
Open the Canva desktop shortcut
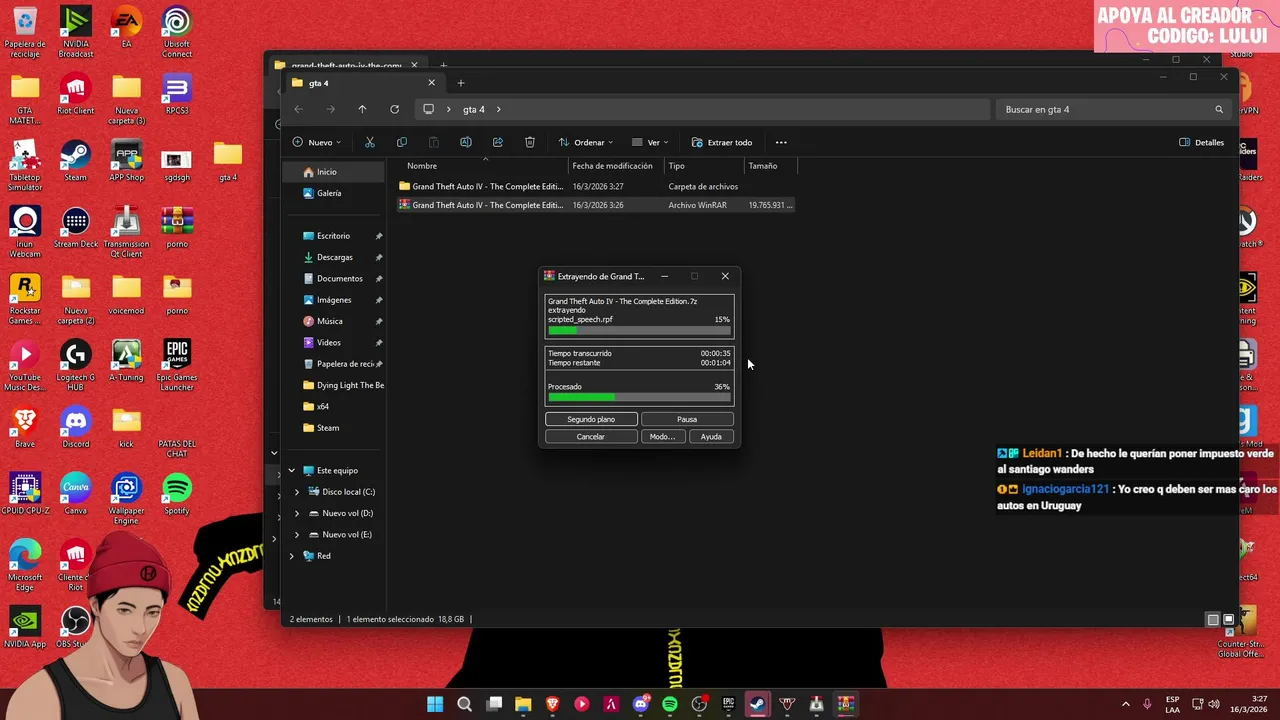(x=75, y=494)
